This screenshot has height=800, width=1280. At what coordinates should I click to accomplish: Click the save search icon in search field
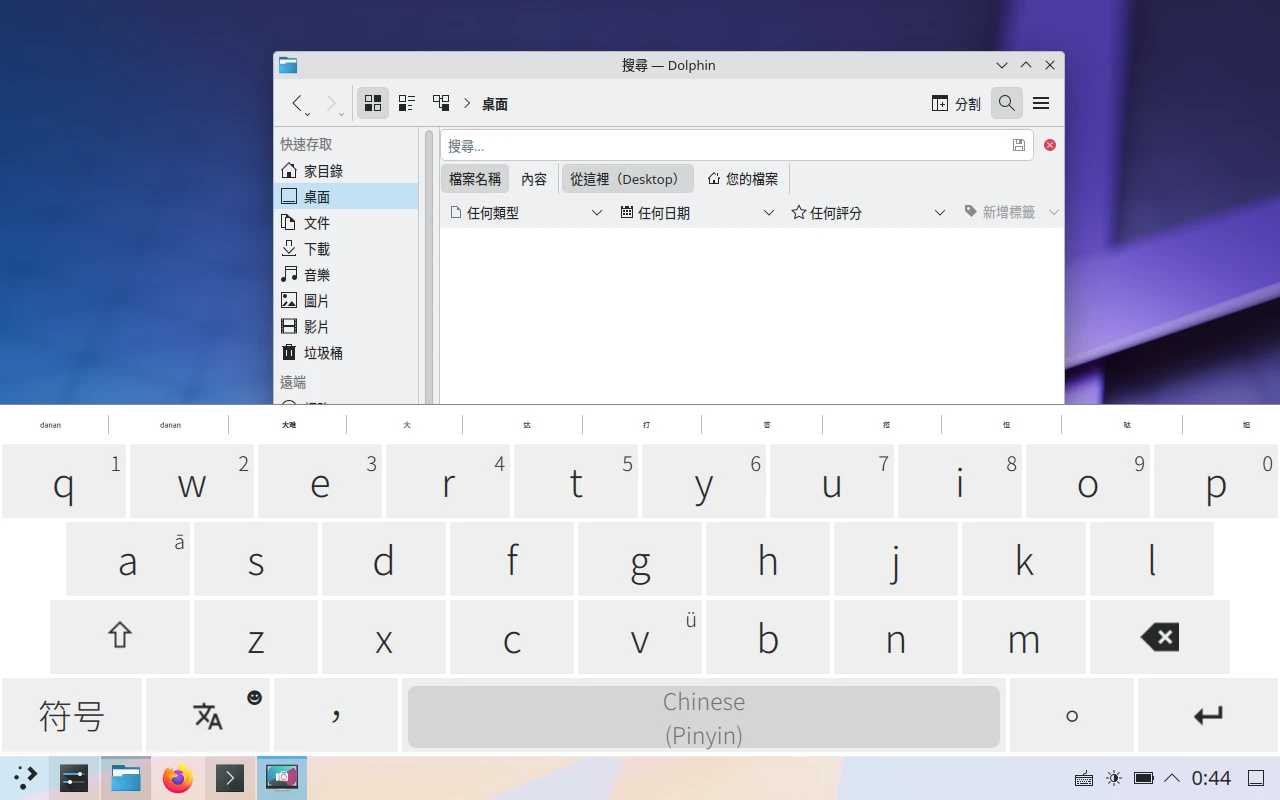[1018, 145]
